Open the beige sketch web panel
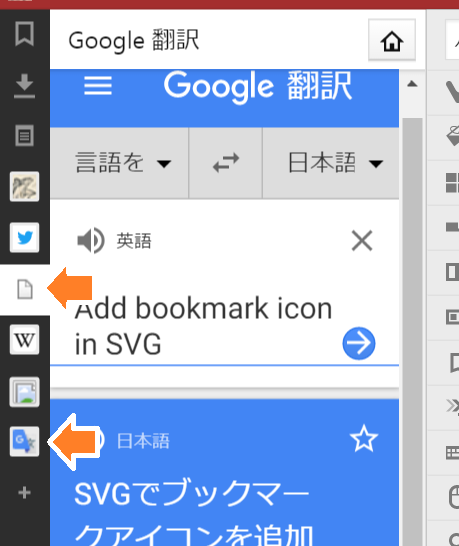 click(24, 187)
